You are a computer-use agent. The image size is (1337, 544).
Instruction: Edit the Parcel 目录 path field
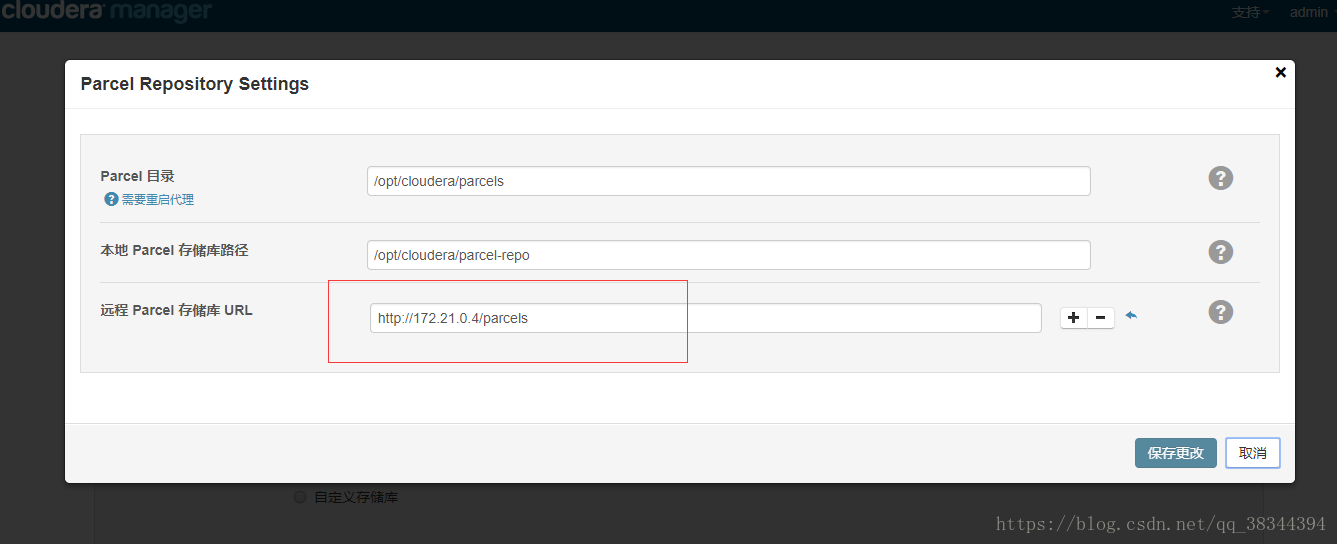(x=728, y=181)
